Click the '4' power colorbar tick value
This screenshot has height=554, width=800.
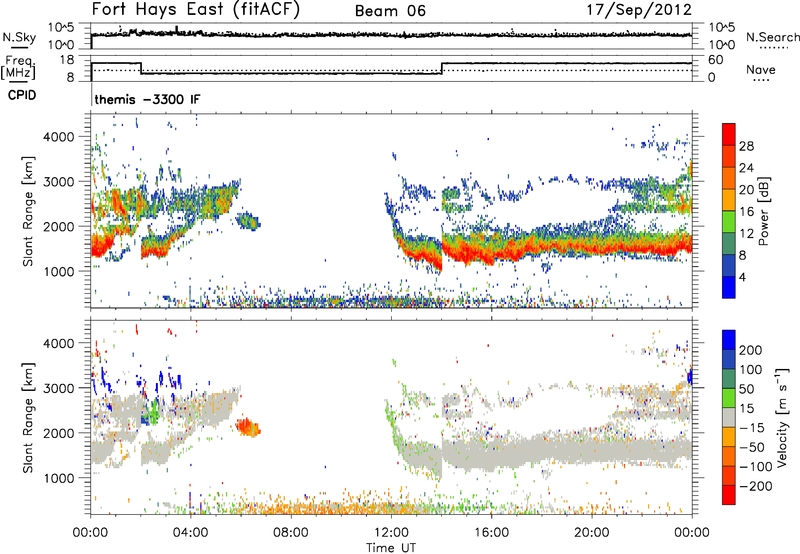pyautogui.click(x=742, y=277)
